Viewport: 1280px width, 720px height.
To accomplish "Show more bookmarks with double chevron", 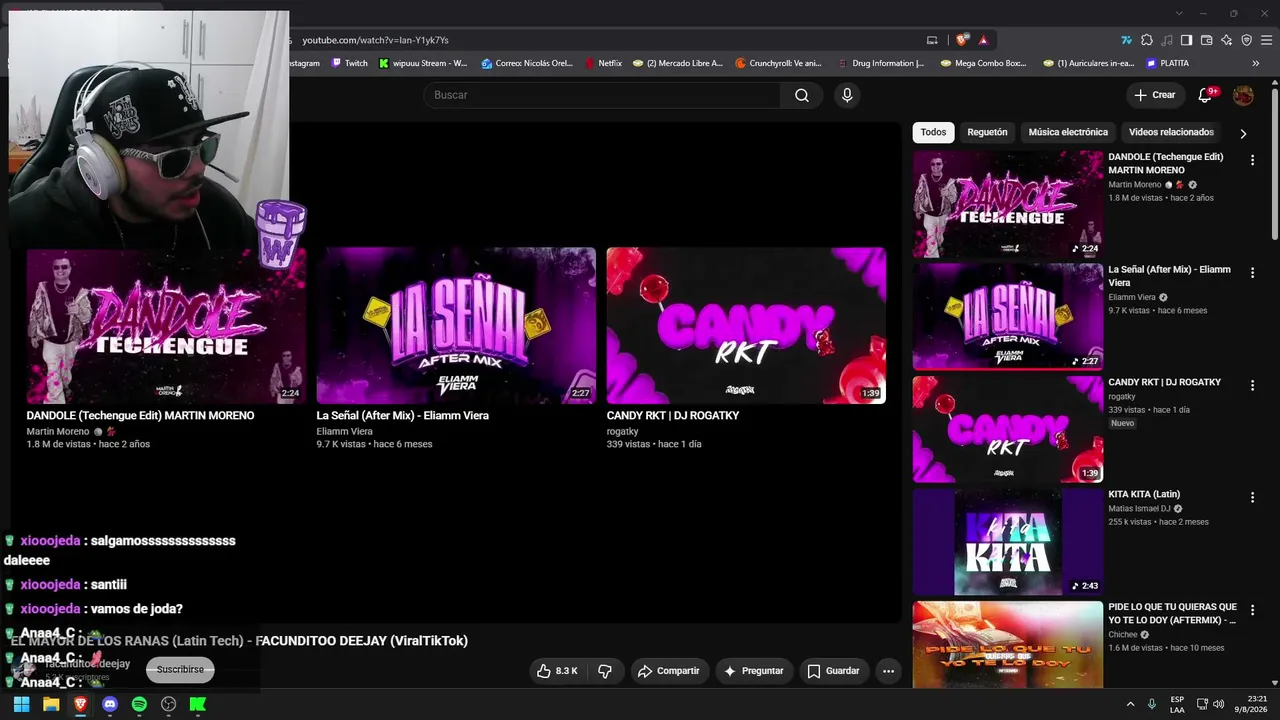I will pyautogui.click(x=1257, y=63).
